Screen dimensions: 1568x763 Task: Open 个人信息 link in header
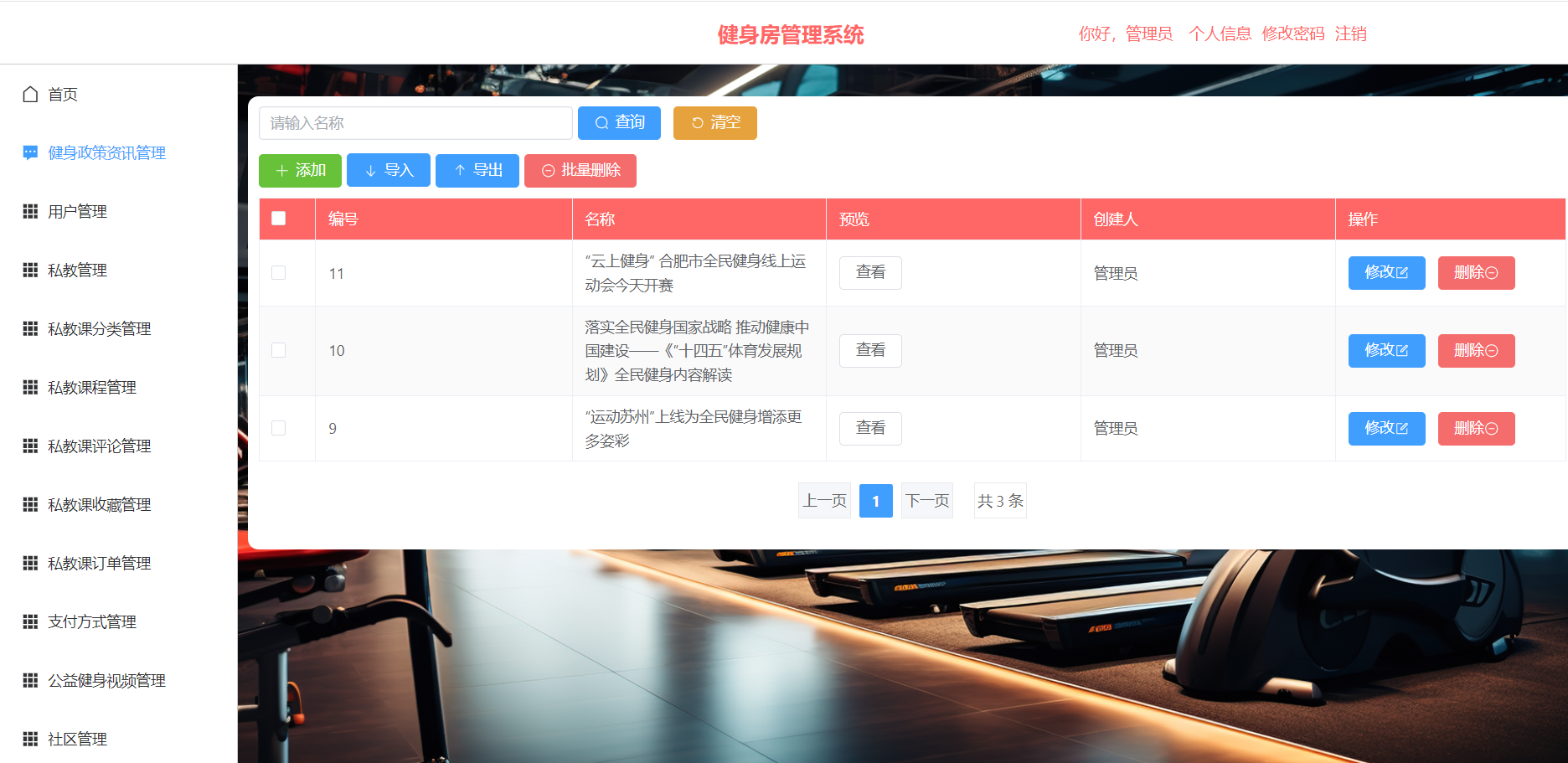point(1220,34)
